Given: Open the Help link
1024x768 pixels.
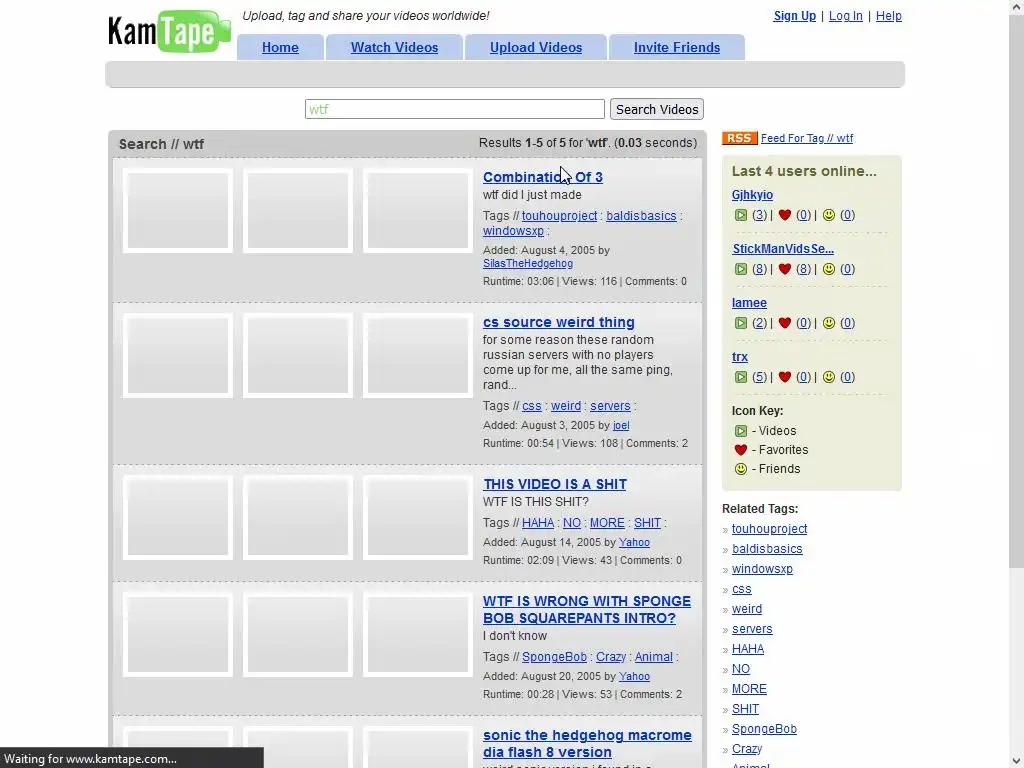Looking at the screenshot, I should point(889,16).
